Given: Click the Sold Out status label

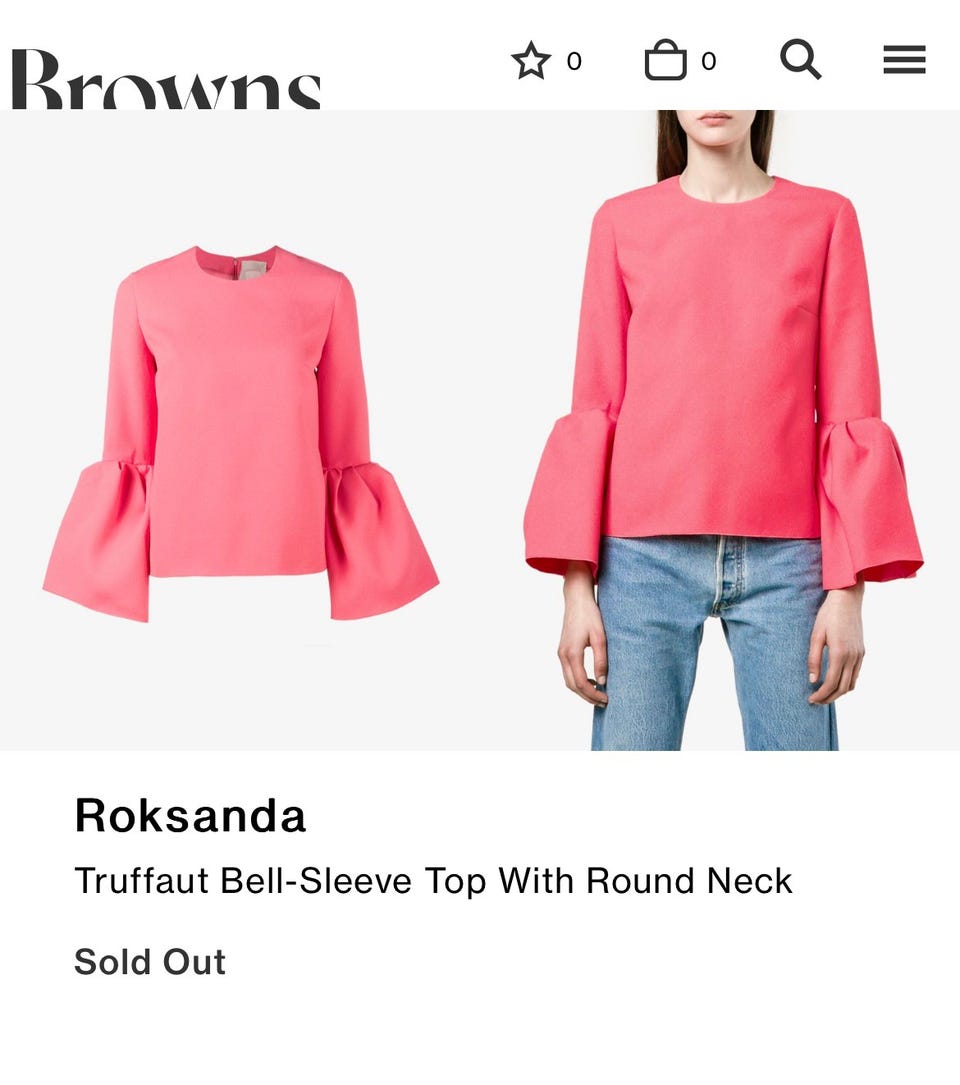Looking at the screenshot, I should (150, 962).
